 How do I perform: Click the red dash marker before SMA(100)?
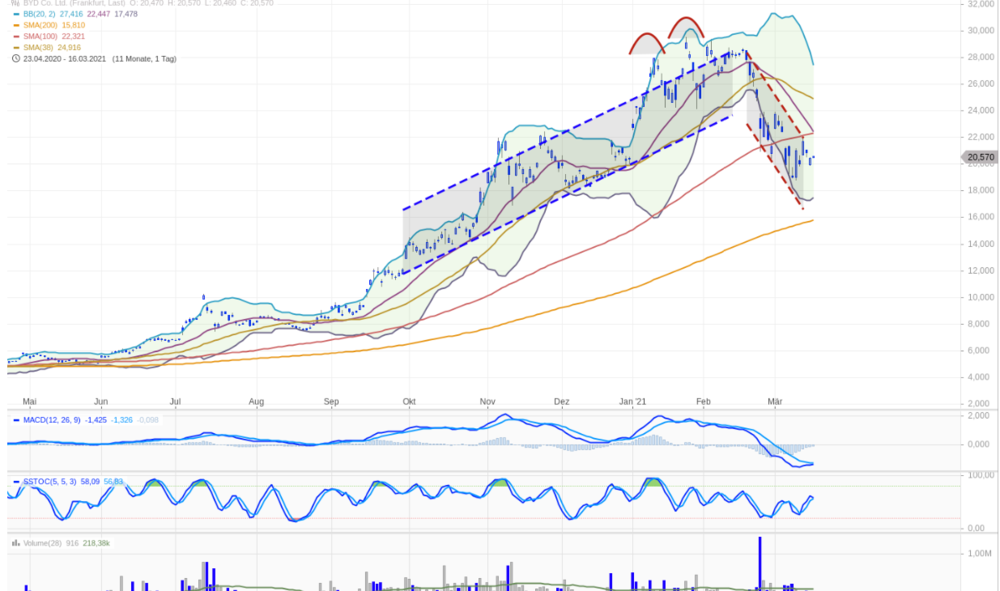[17, 36]
